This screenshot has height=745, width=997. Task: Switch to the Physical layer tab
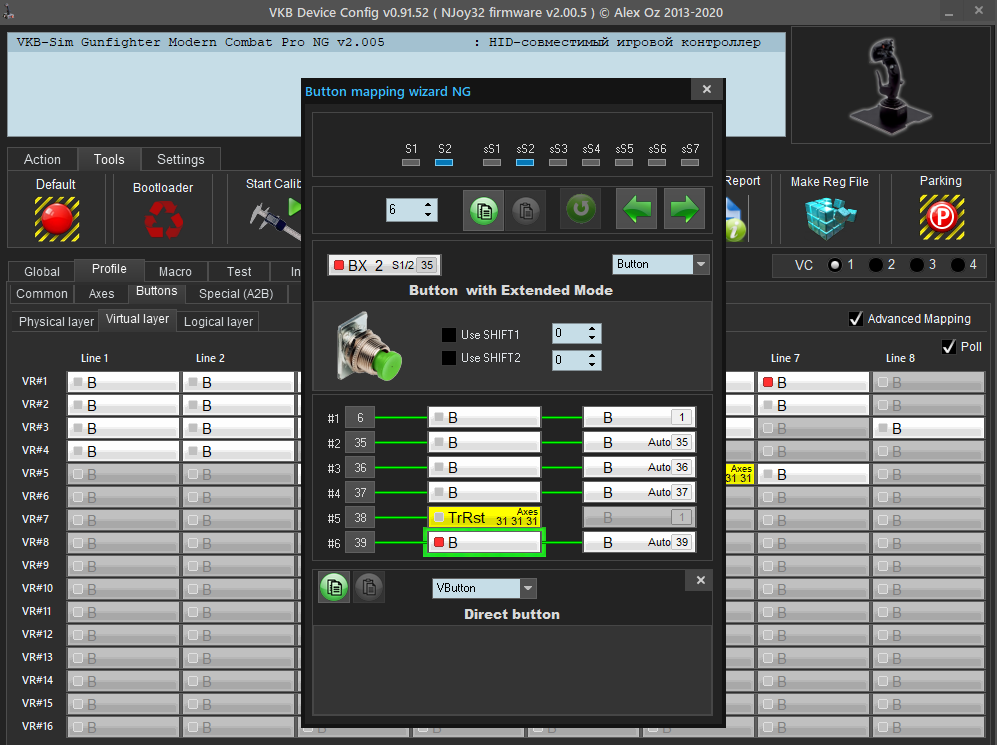click(56, 322)
